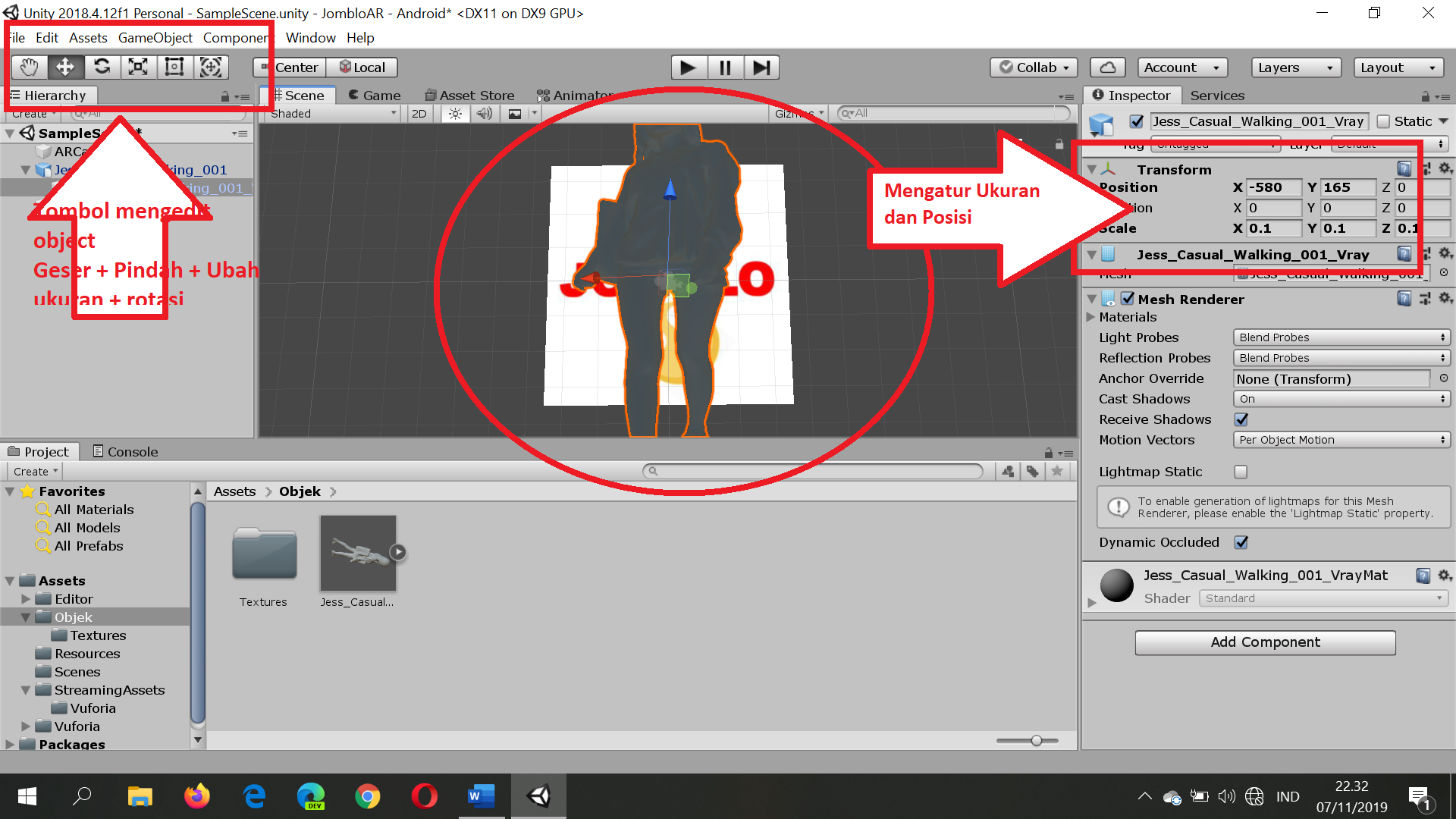Click search by type icon in Project
The width and height of the screenshot is (1456, 819).
(x=1008, y=472)
